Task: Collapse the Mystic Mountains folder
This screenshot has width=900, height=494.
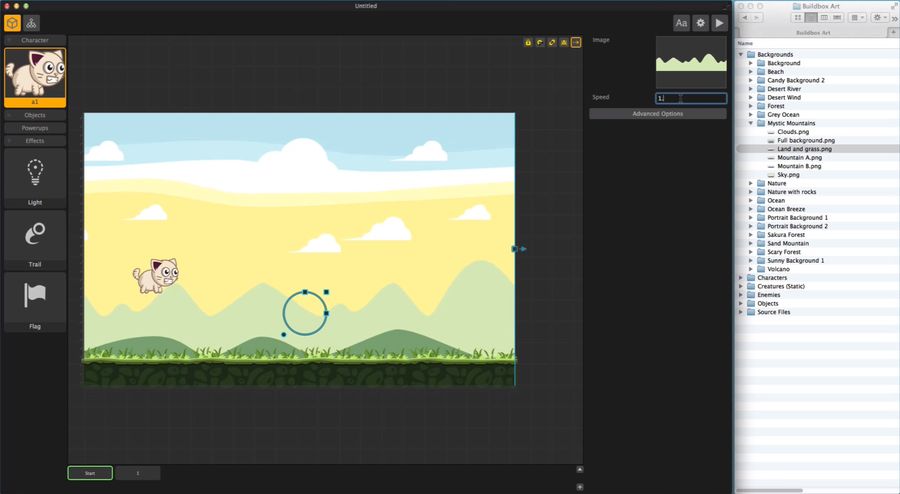Action: click(750, 123)
